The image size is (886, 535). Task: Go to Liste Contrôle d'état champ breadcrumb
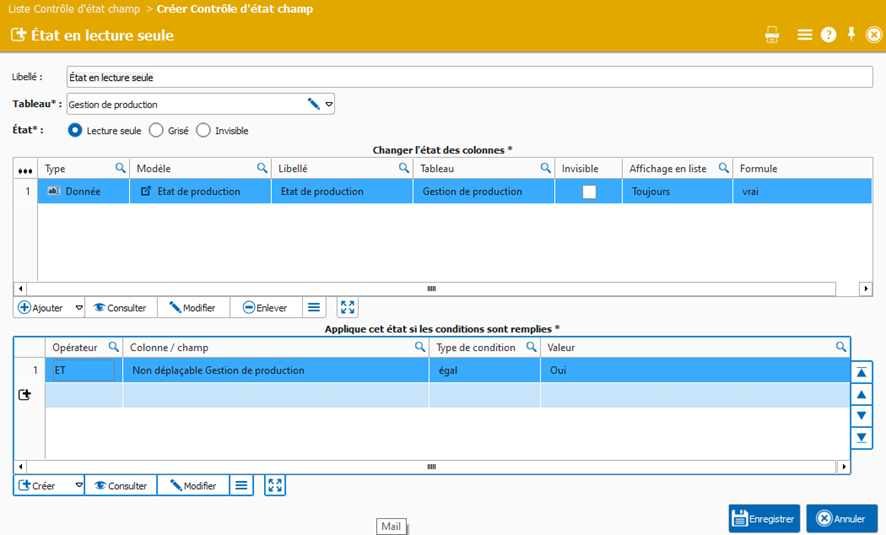click(x=74, y=9)
